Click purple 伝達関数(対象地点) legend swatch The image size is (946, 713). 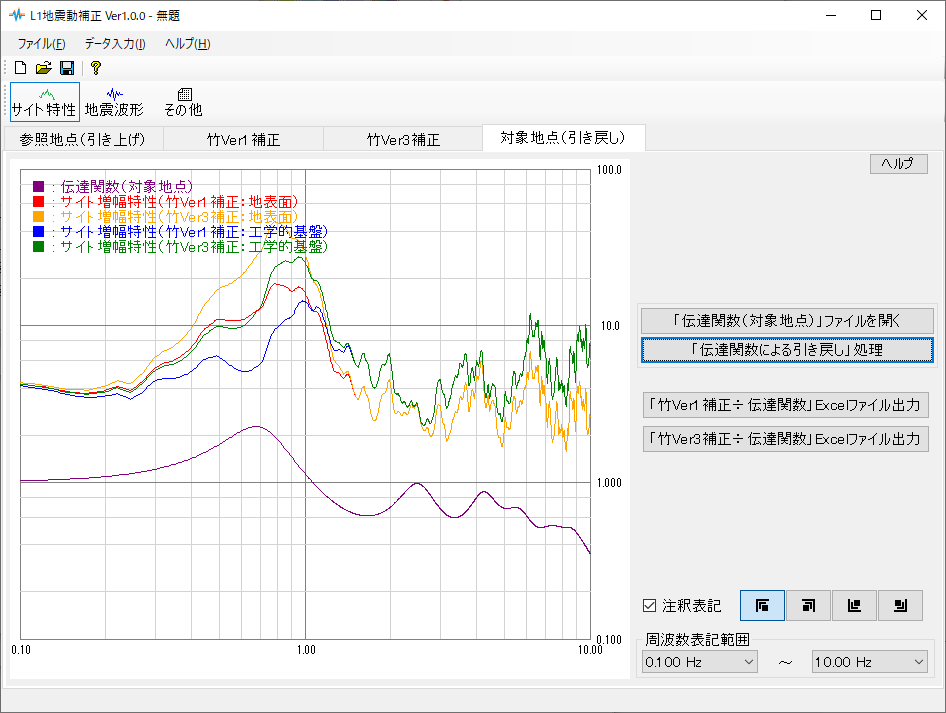click(39, 186)
